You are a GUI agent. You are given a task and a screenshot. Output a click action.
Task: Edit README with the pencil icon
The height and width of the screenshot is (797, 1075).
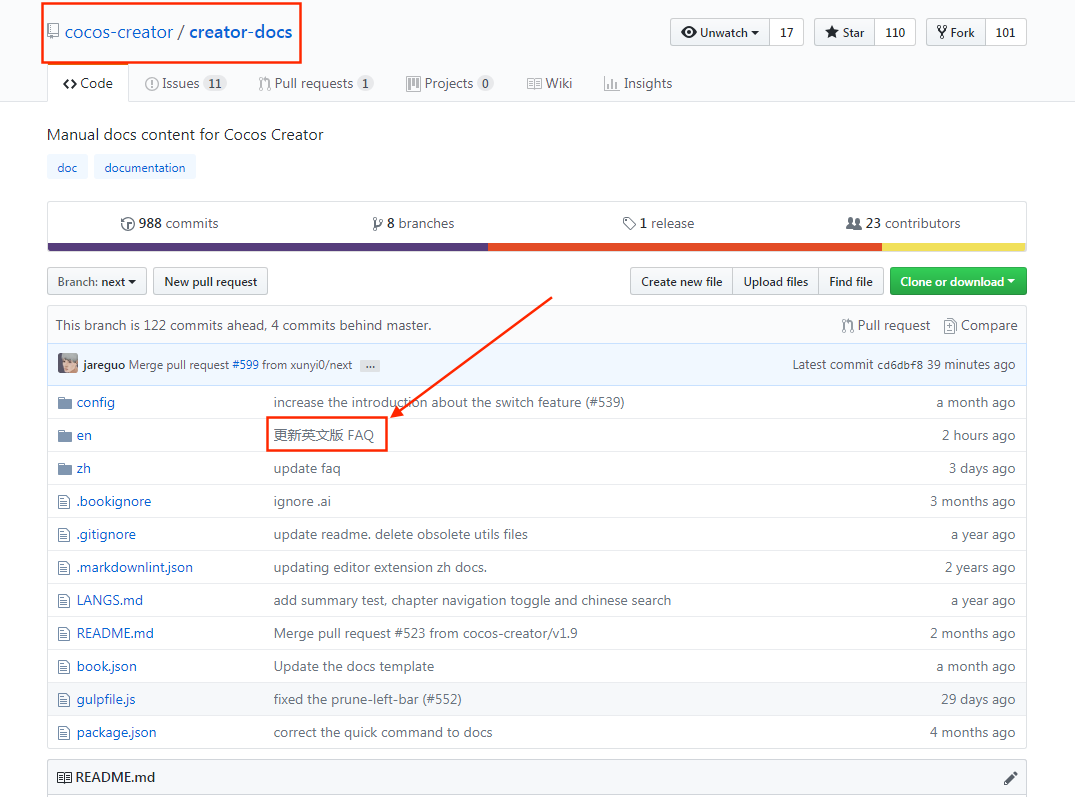click(1010, 778)
